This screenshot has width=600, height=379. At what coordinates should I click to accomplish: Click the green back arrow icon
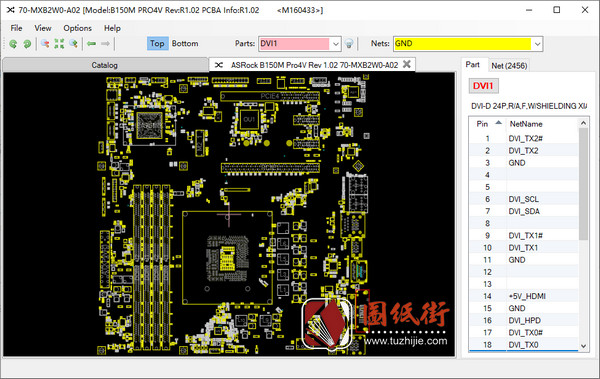pyautogui.click(x=91, y=44)
